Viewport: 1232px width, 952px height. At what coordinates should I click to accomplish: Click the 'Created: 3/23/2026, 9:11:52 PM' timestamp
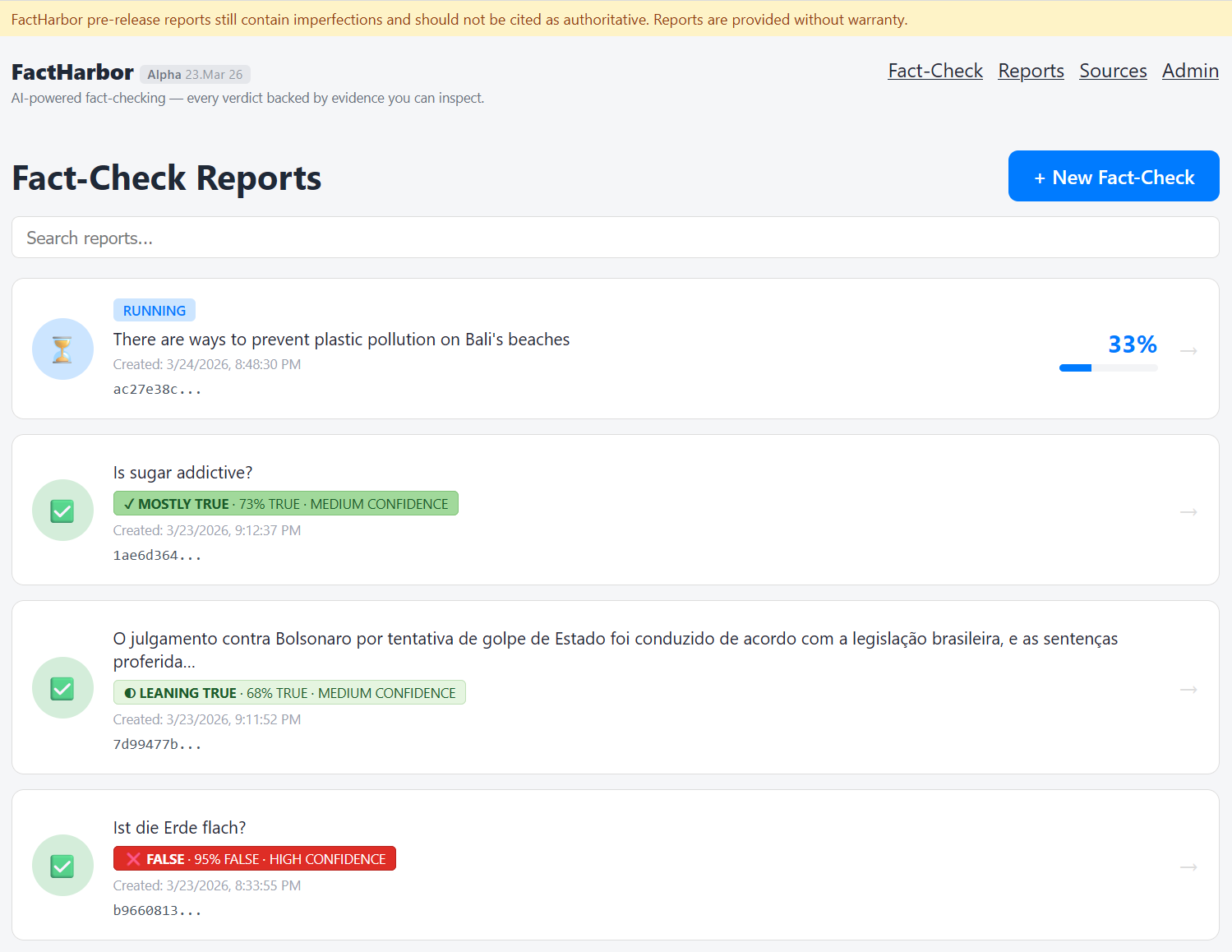(207, 719)
